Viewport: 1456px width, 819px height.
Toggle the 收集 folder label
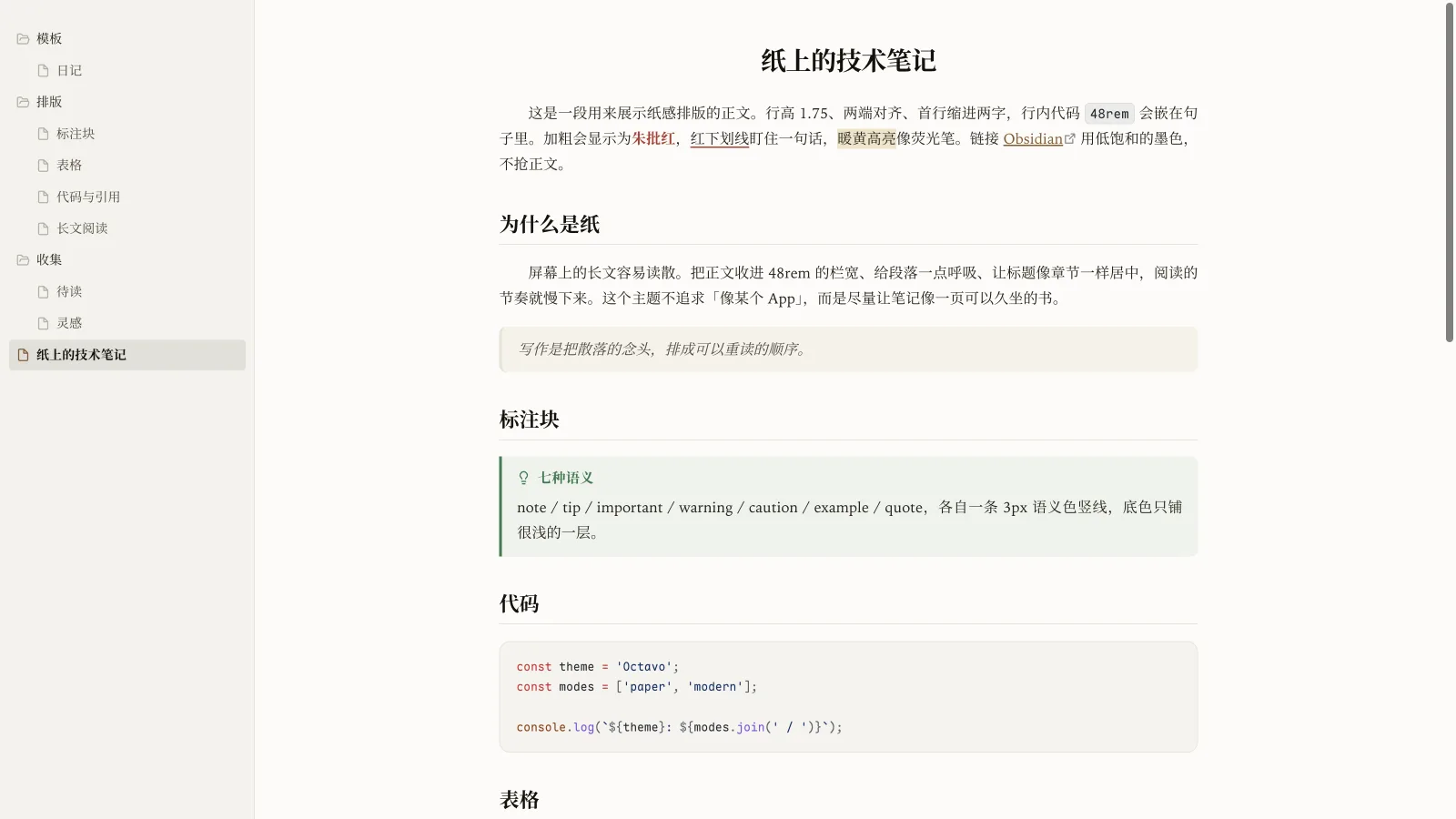[49, 259]
